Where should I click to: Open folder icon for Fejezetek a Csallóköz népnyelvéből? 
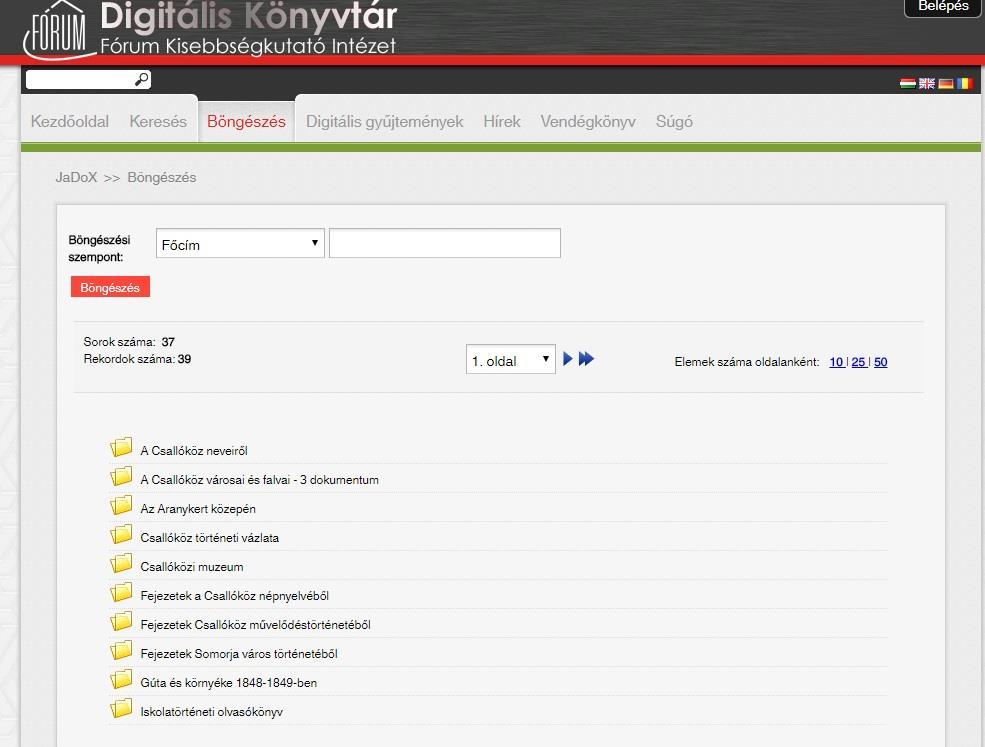pos(121,592)
